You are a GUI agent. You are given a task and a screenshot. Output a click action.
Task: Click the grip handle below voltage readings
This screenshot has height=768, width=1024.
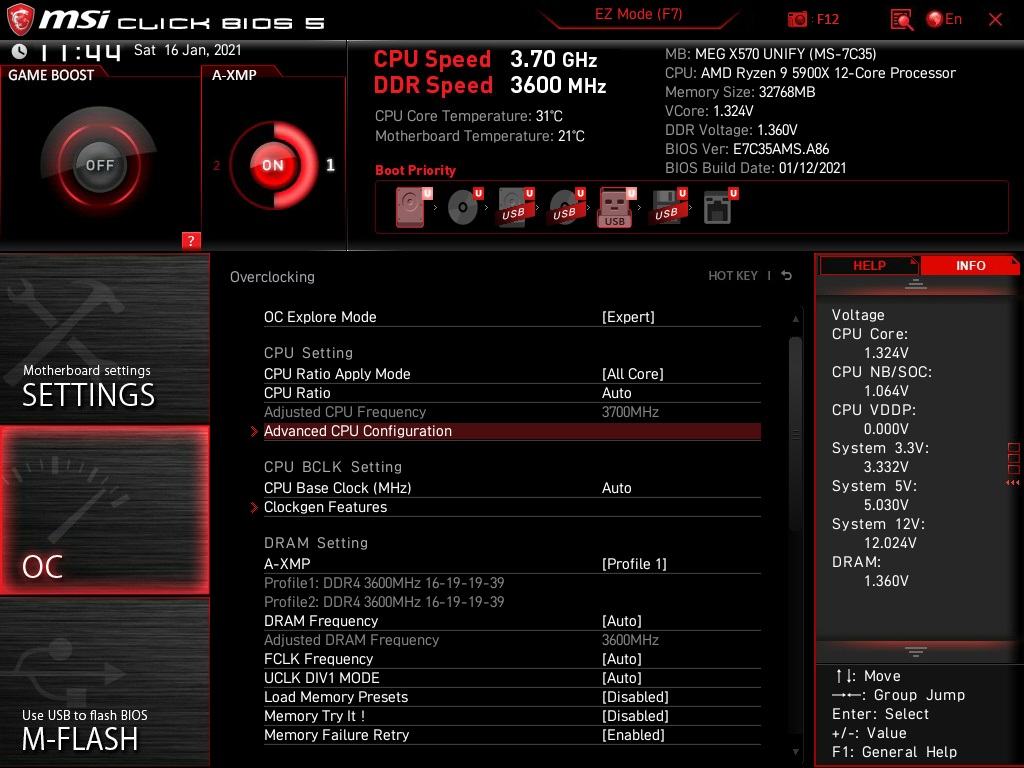[916, 651]
